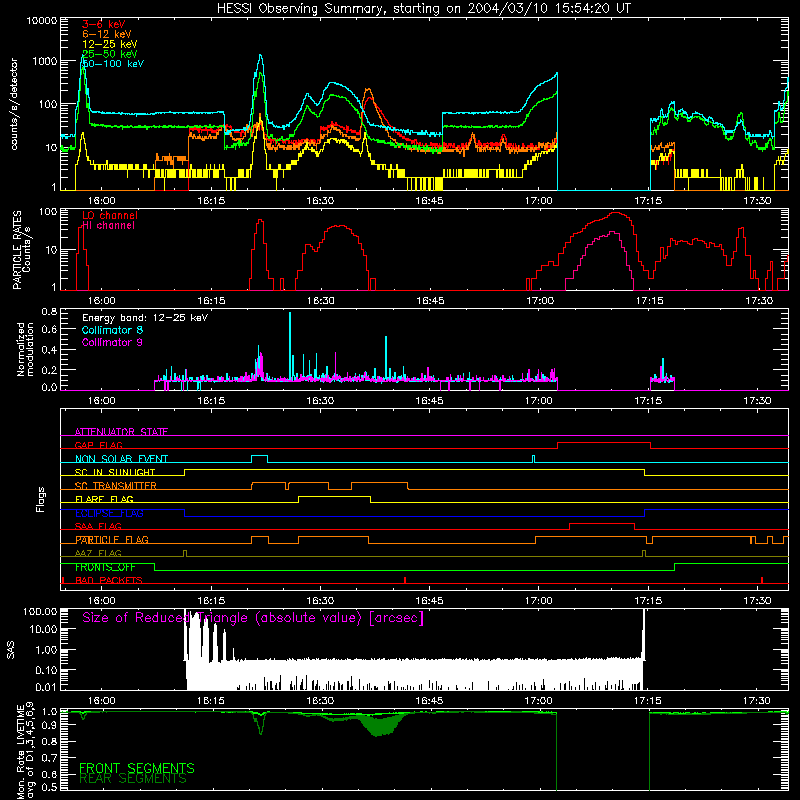Click the NON SOLAR EVENT flag label
Image resolution: width=800 pixels, height=800 pixels.
pyautogui.click(x=121, y=459)
